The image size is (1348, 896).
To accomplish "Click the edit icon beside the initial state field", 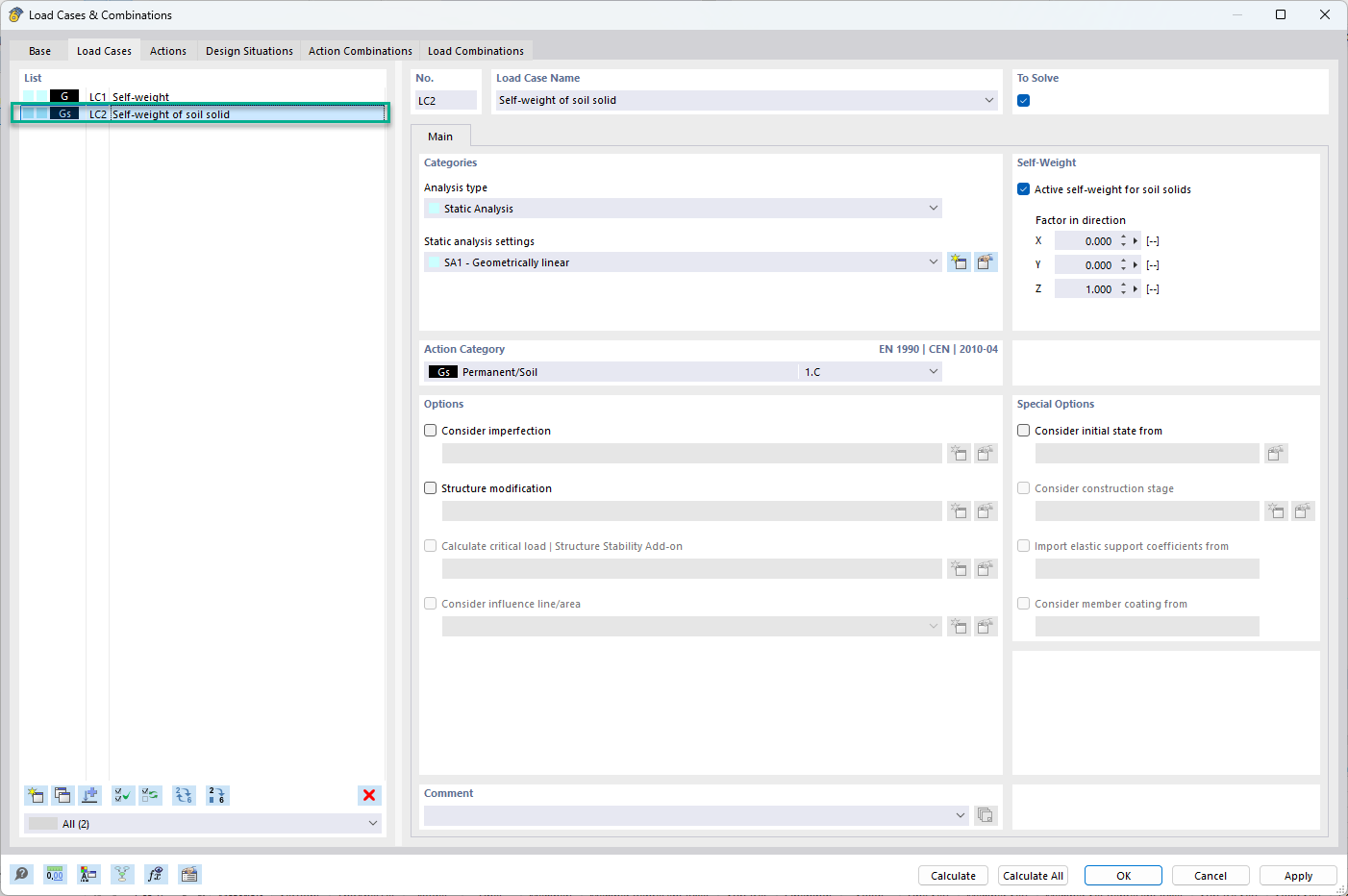I will click(x=1276, y=454).
